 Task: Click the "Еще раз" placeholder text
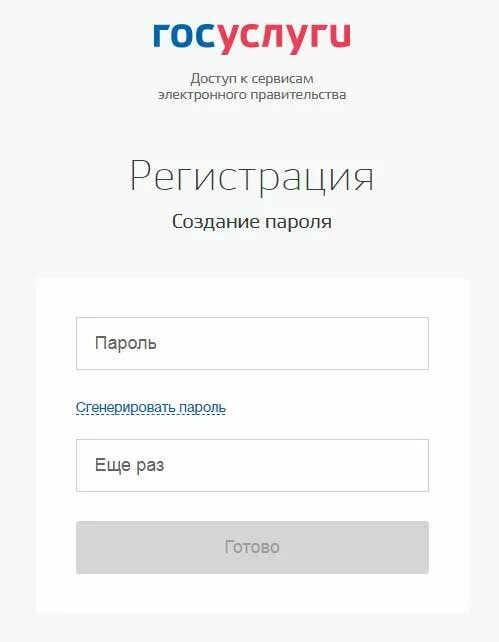(129, 465)
